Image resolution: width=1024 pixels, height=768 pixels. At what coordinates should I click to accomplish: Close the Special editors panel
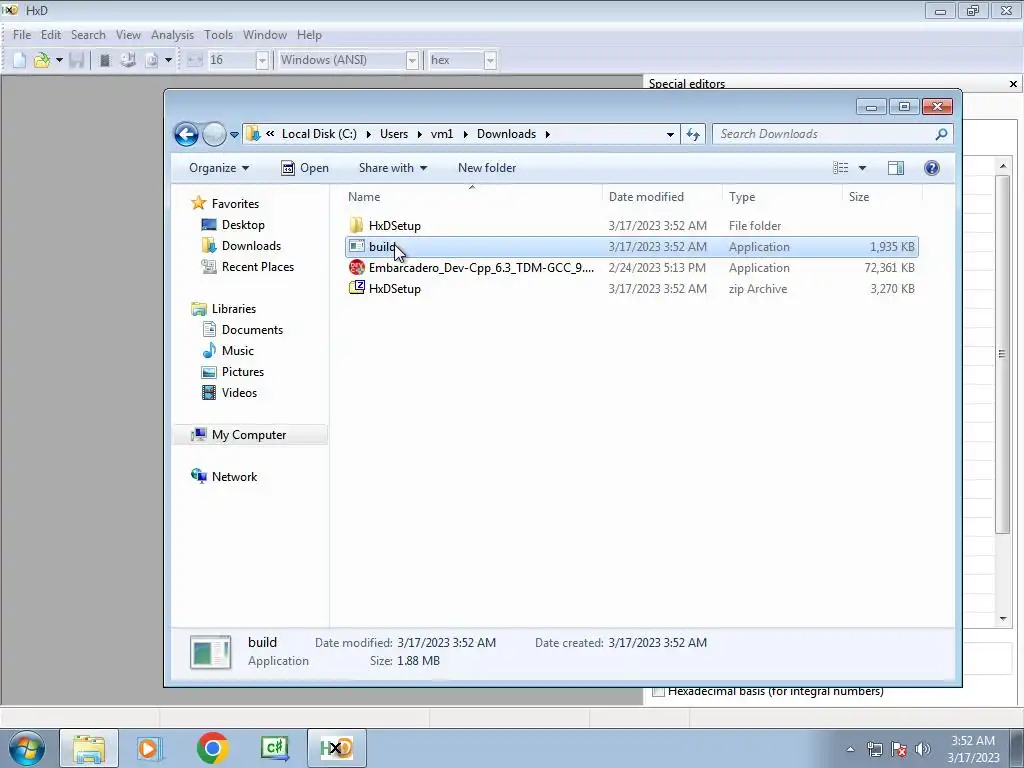[1013, 84]
